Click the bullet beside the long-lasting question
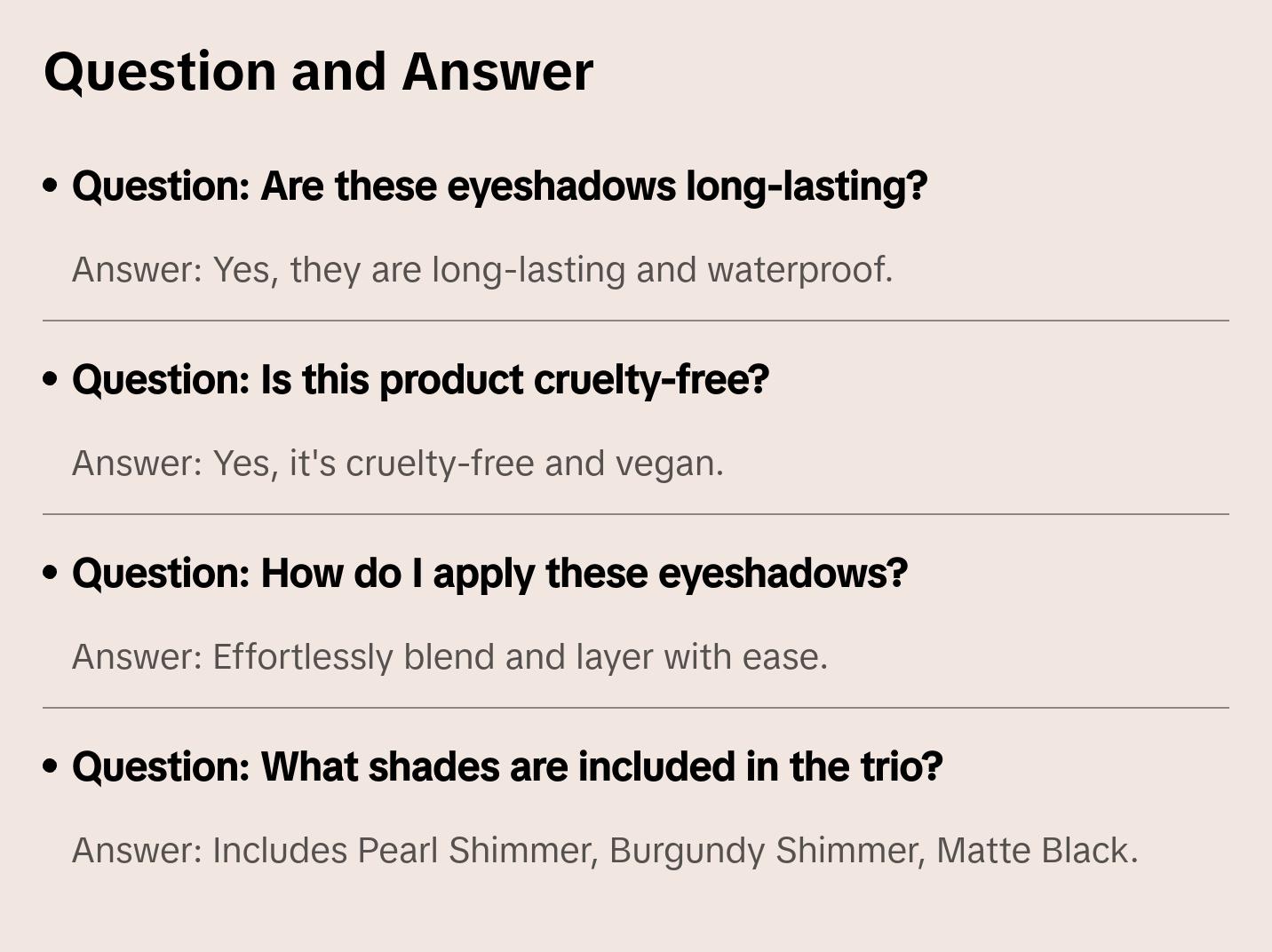Viewport: 1272px width, 952px height. pyautogui.click(x=51, y=186)
